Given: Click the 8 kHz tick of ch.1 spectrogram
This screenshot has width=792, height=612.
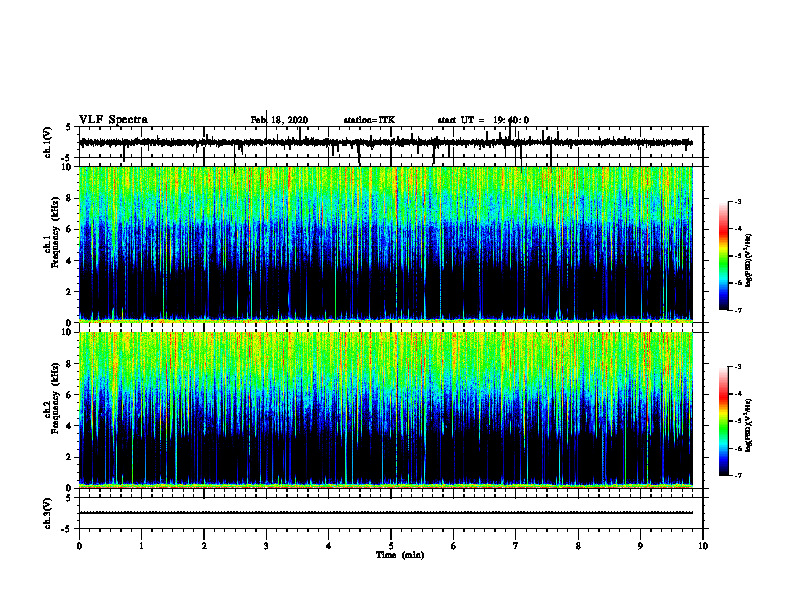Looking at the screenshot, I should 70,198.
